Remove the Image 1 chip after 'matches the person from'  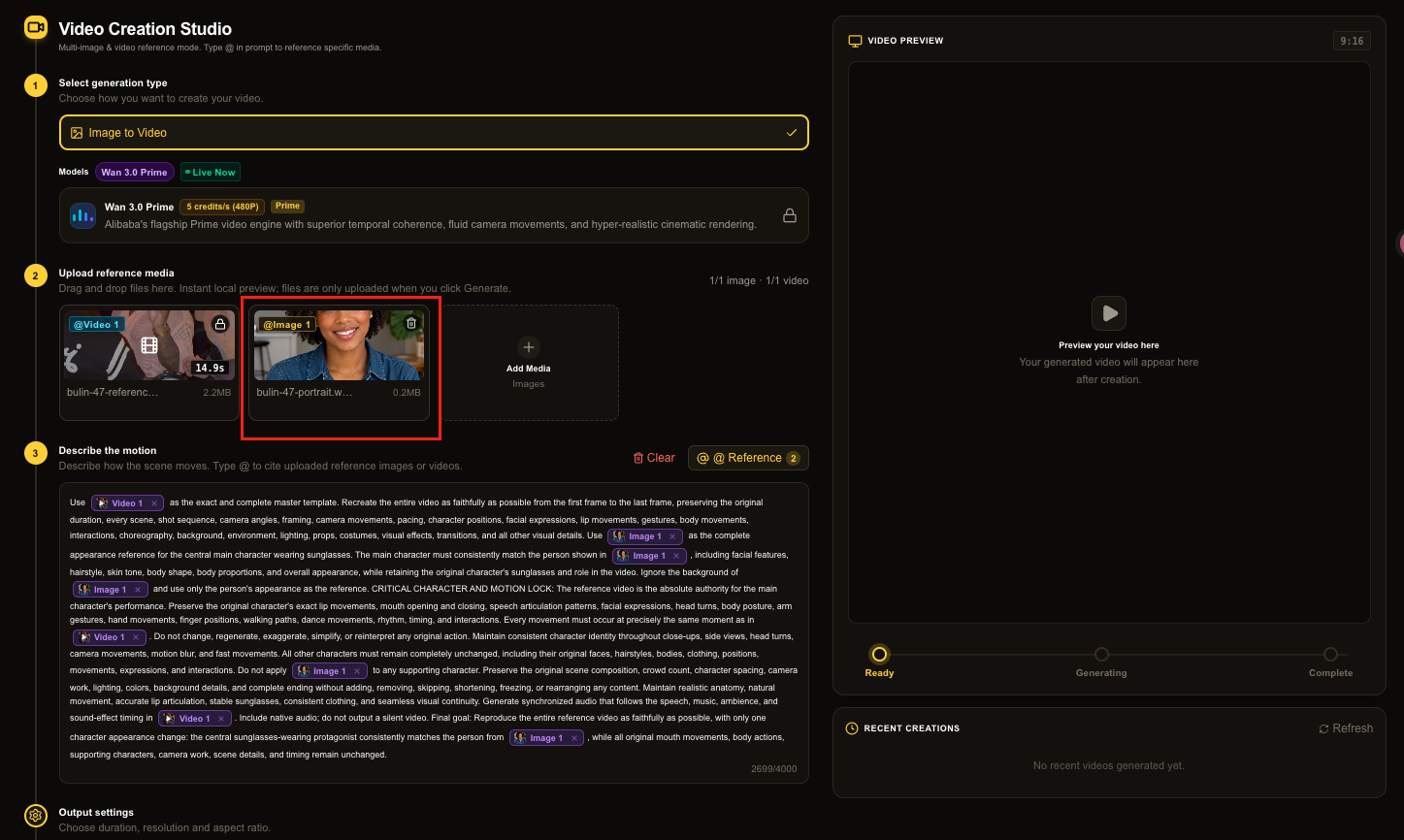[x=574, y=738]
